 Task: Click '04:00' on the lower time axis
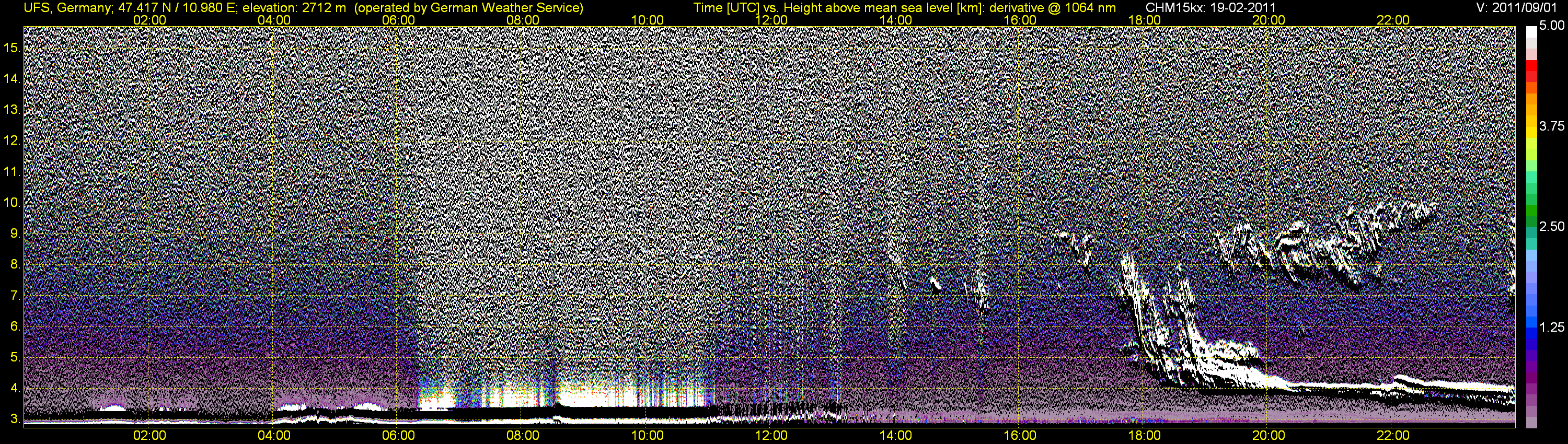click(x=274, y=436)
